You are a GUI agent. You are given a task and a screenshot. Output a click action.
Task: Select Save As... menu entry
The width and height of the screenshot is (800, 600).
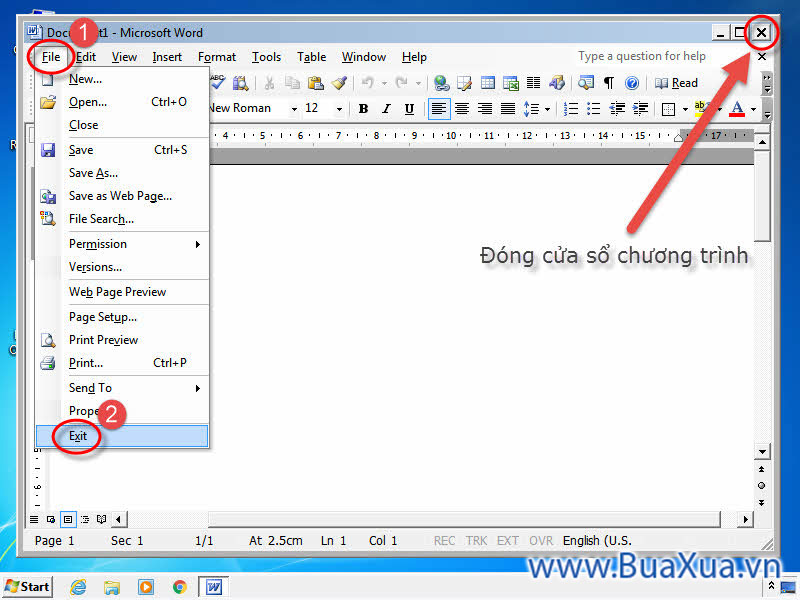[x=122, y=173]
